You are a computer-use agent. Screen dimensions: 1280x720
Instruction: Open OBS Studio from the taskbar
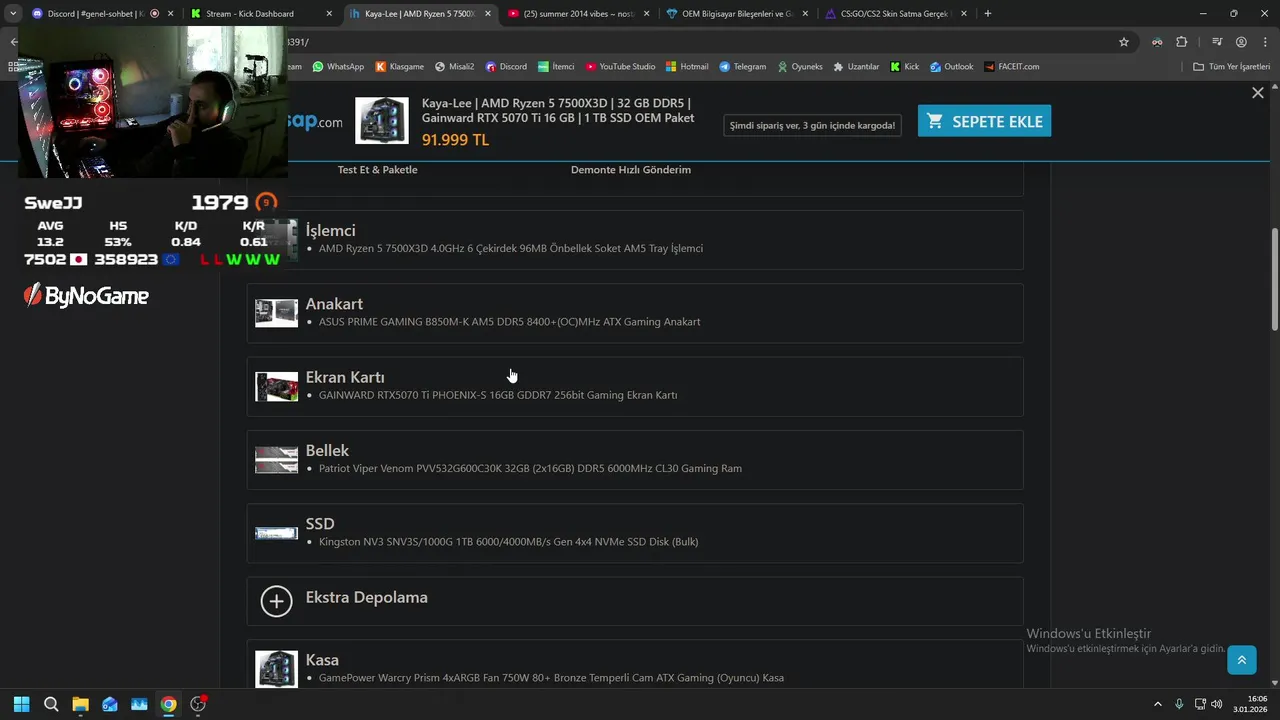pos(198,704)
